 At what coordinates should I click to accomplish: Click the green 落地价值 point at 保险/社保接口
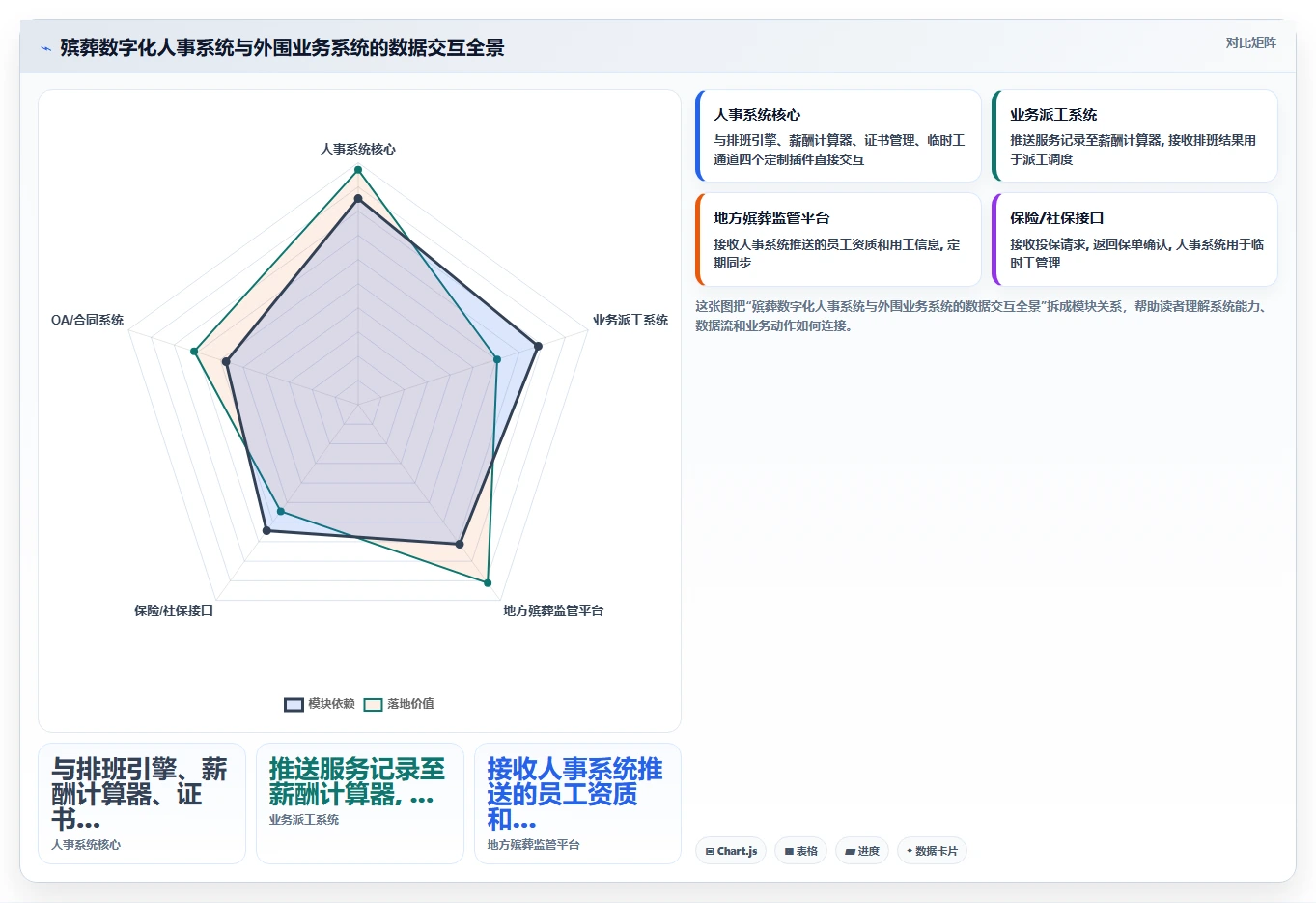(281, 511)
